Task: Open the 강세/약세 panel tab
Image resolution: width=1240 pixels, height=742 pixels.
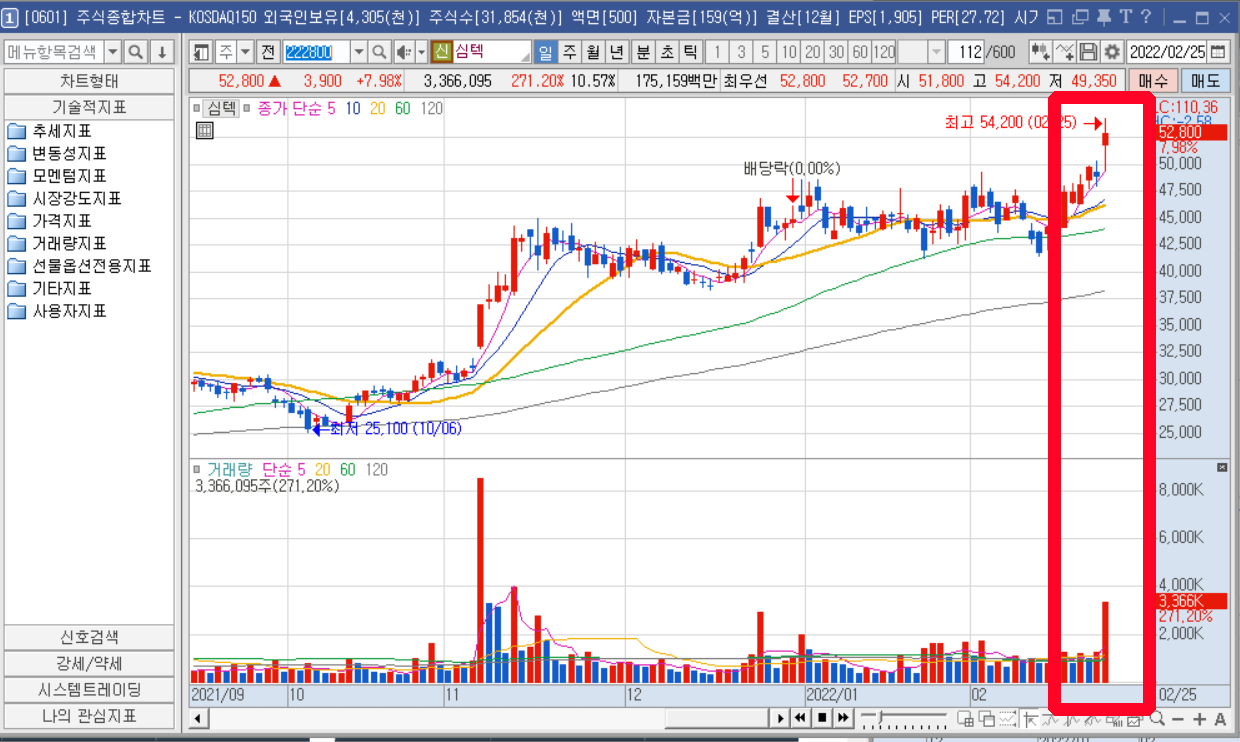Action: (x=89, y=663)
